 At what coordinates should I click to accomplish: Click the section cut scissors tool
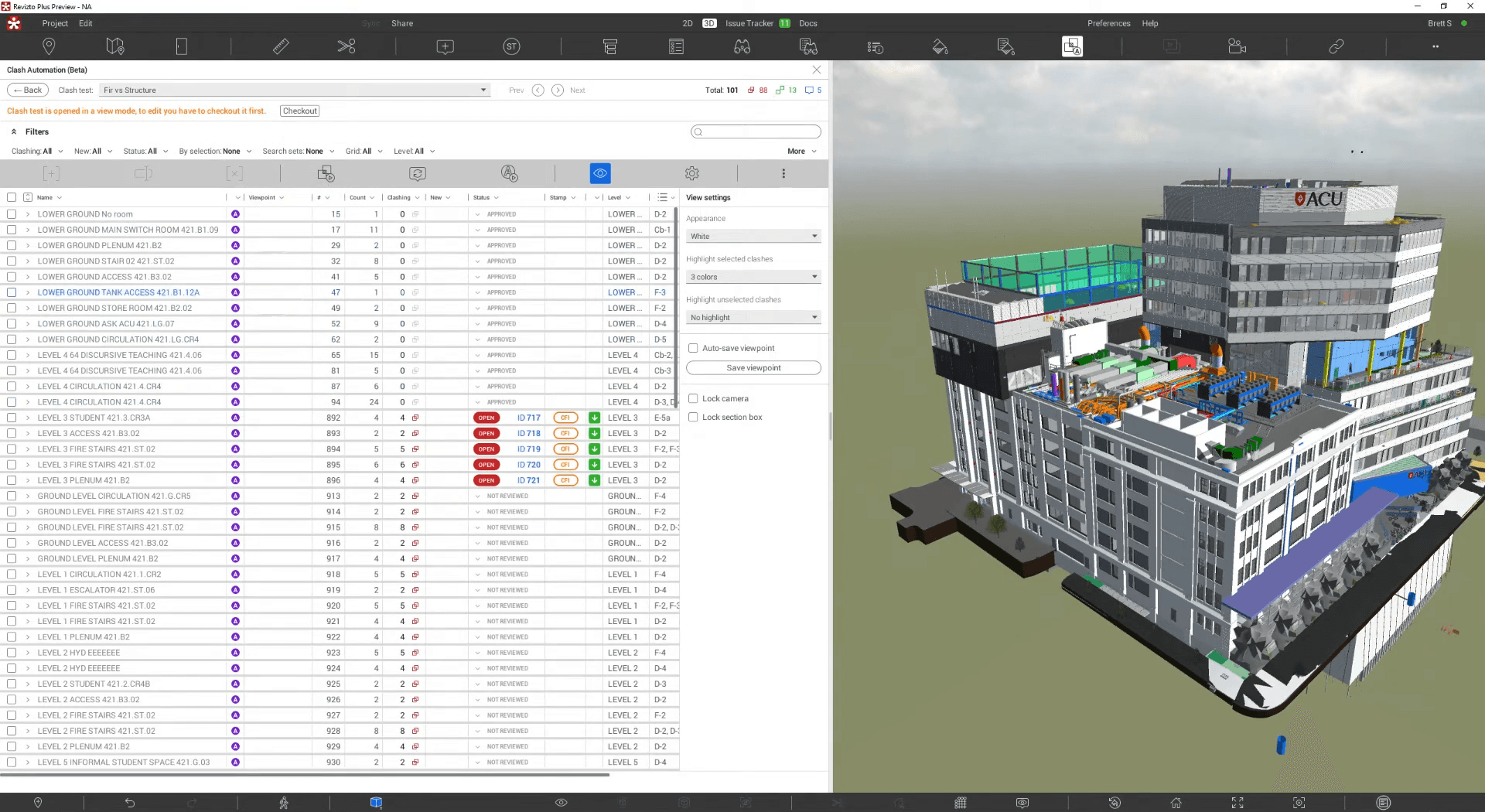346,46
